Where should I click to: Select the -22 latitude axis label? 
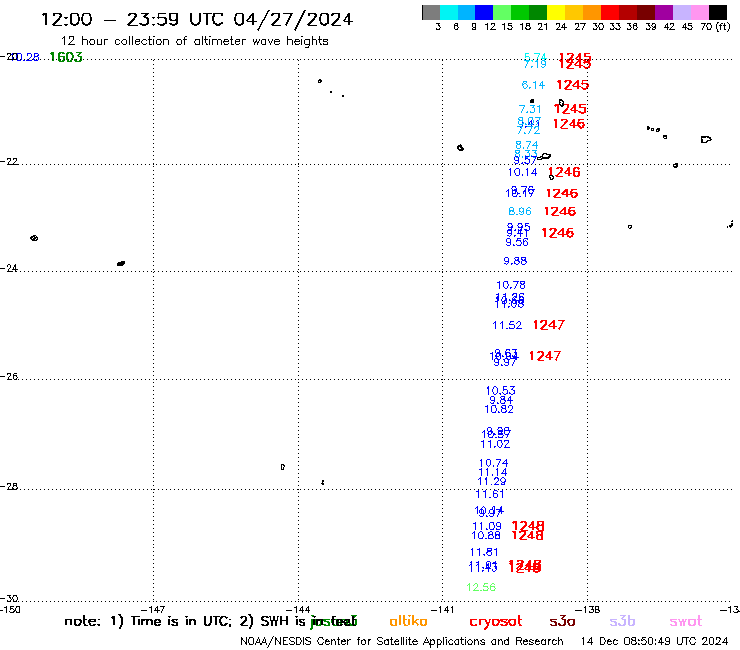(9, 161)
